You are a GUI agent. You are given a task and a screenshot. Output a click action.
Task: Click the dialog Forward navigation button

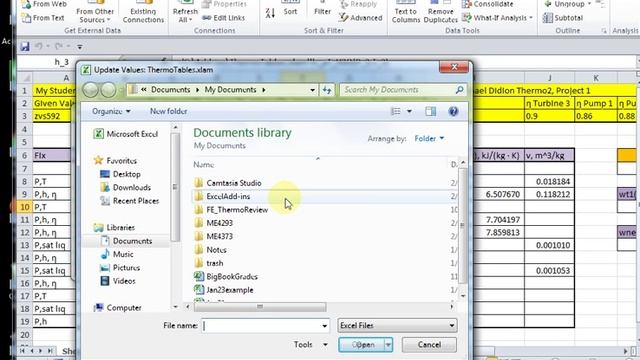[x=108, y=90]
